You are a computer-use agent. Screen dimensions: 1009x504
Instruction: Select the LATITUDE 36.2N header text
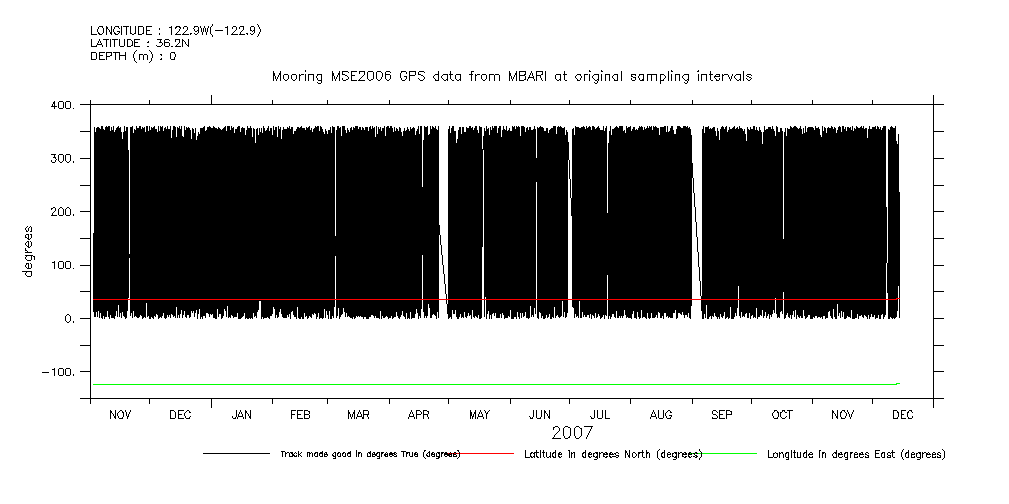[x=140, y=43]
